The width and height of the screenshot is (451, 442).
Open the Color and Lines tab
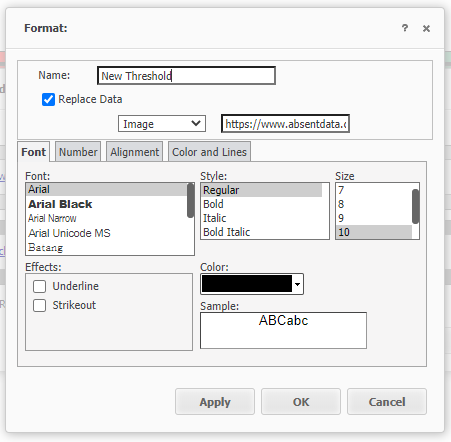(x=209, y=152)
